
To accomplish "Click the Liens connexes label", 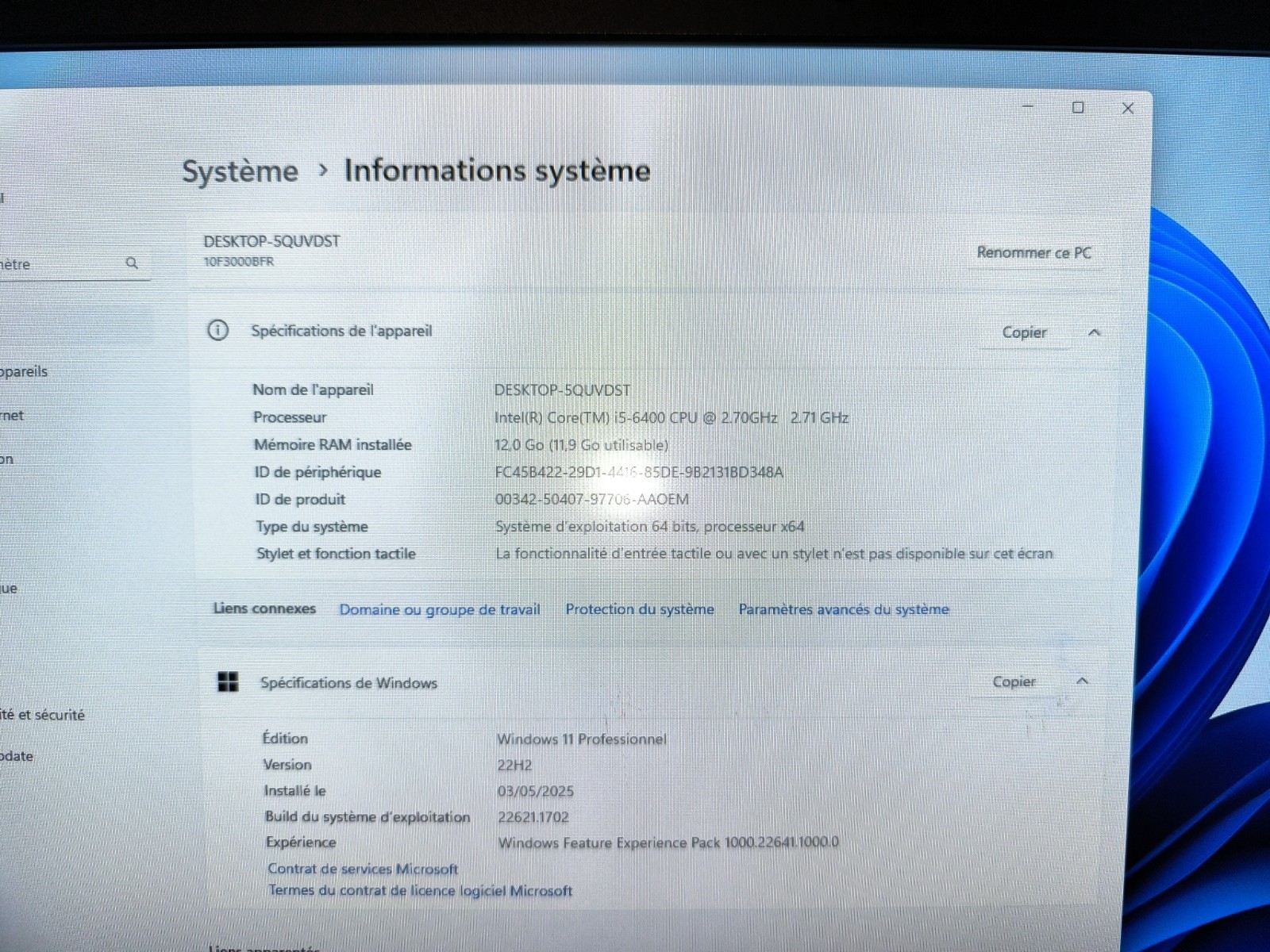I will pyautogui.click(x=264, y=608).
